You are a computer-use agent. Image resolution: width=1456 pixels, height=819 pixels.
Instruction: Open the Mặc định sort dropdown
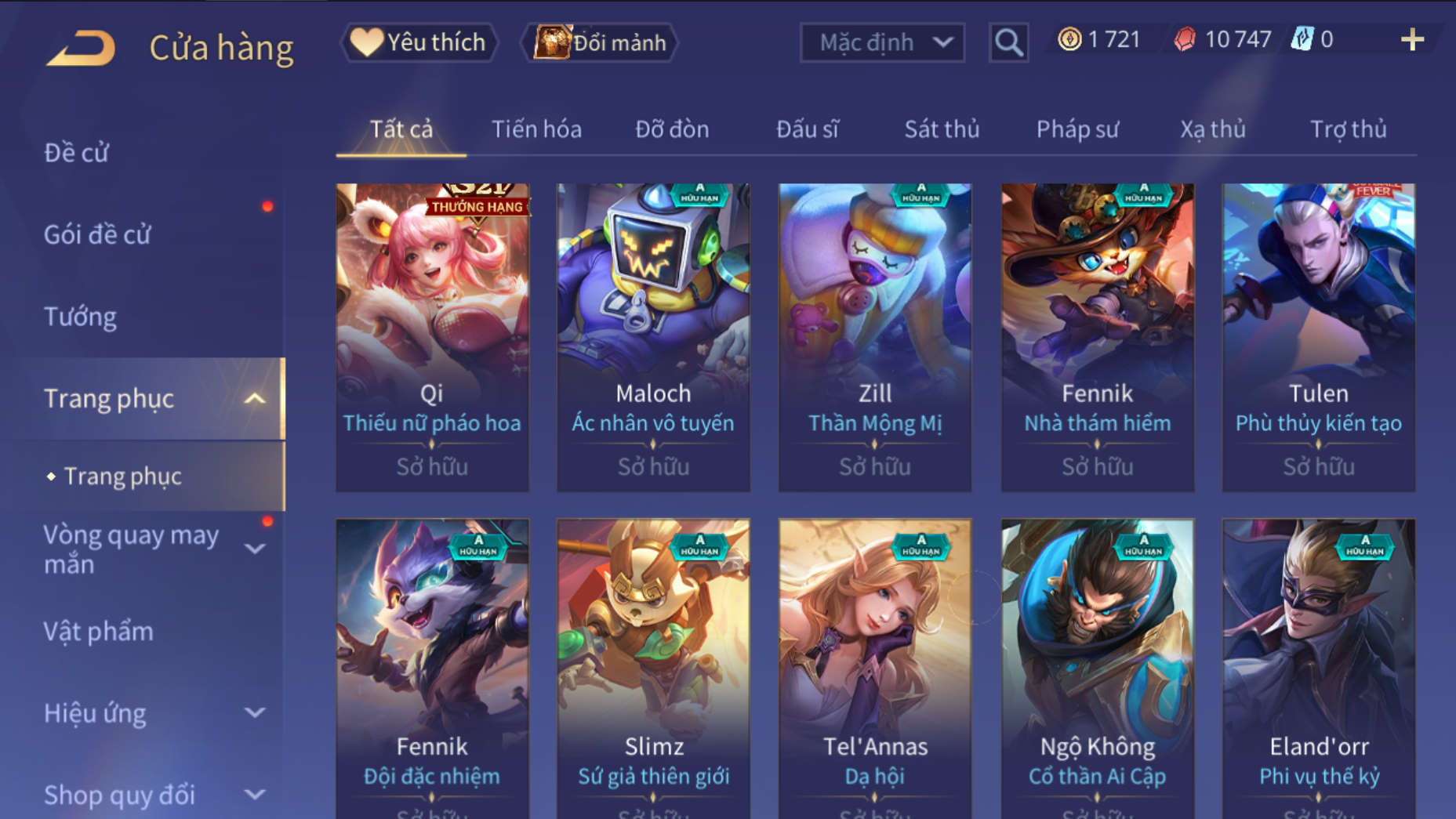882,42
